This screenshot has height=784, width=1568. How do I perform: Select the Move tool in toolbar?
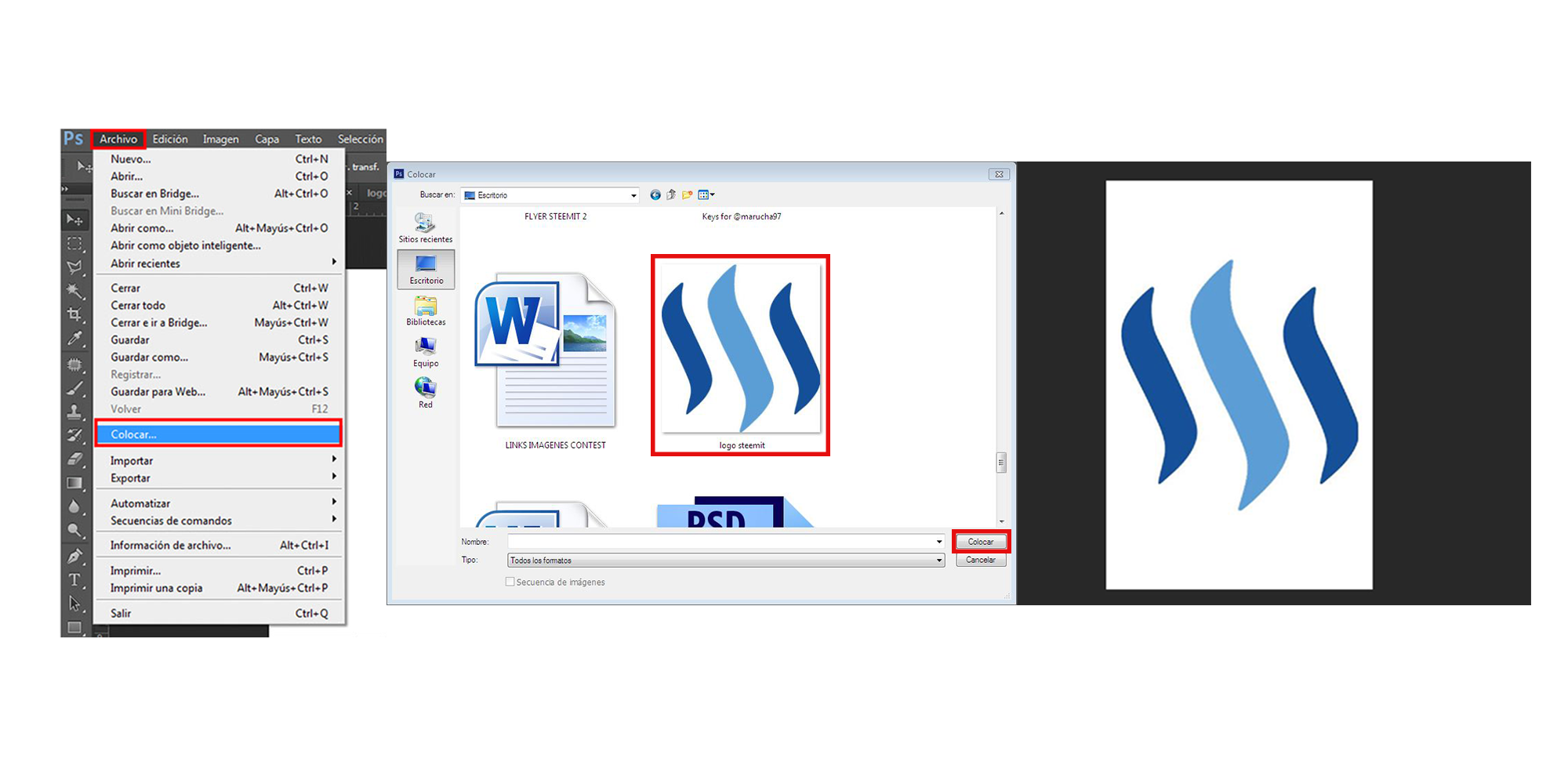pyautogui.click(x=75, y=220)
